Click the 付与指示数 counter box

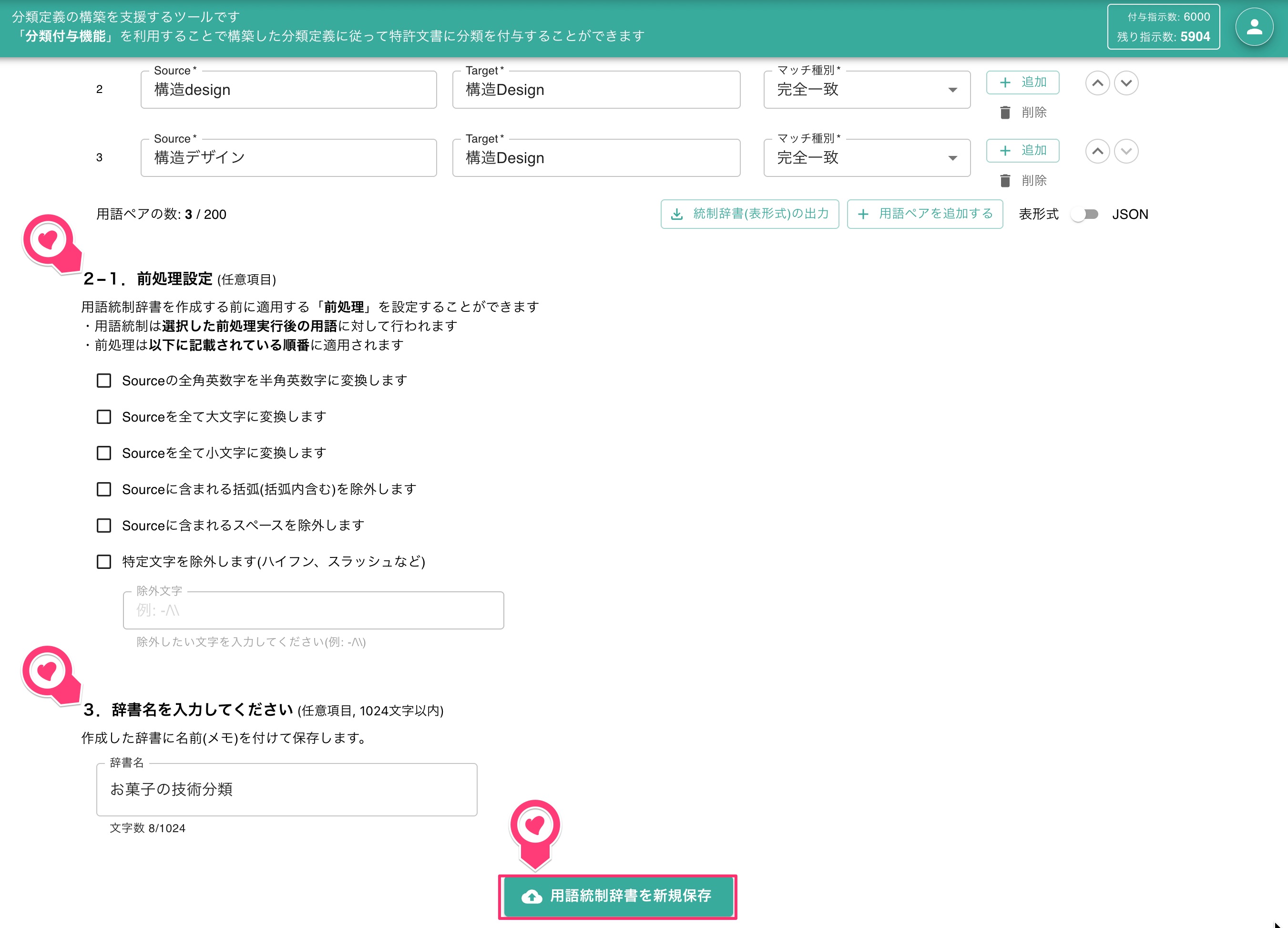tap(1163, 27)
